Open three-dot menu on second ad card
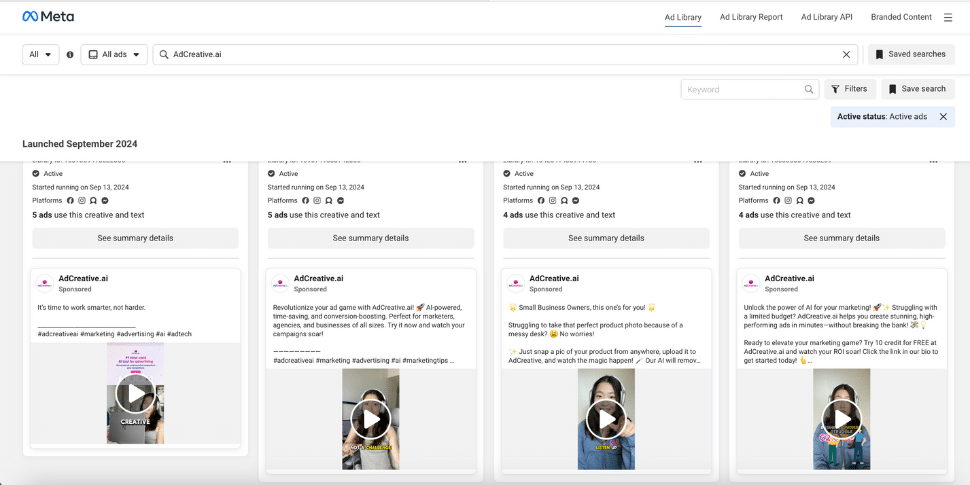970x485 pixels. click(462, 162)
